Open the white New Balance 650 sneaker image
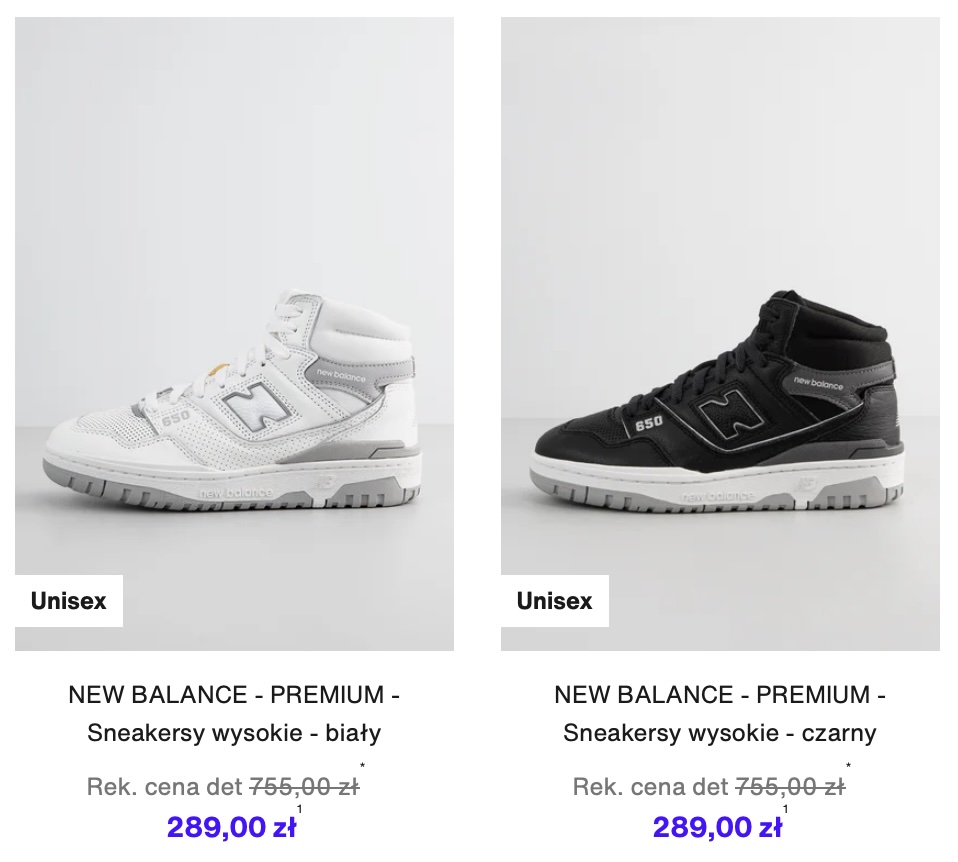Viewport: 958px width, 862px height. tap(234, 334)
